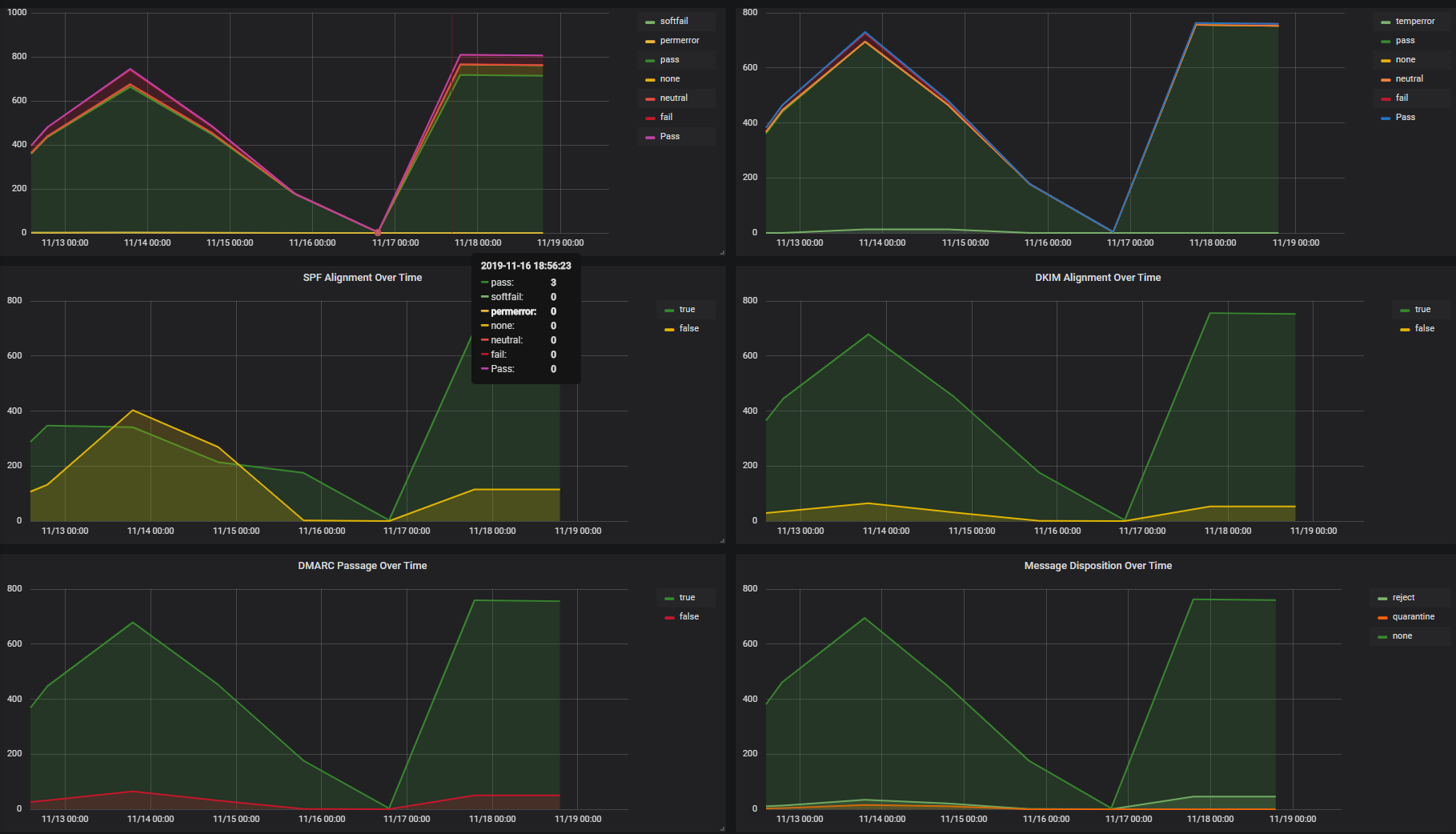Click the false color icon in SPF Alignment legend
This screenshot has width=1456, height=834.
click(669, 329)
